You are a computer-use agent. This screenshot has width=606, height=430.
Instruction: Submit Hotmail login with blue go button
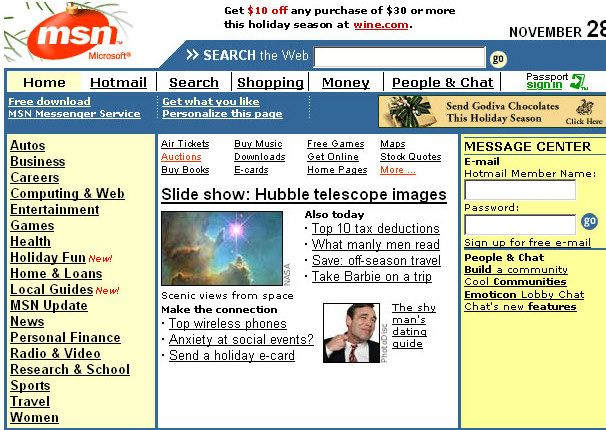[589, 222]
